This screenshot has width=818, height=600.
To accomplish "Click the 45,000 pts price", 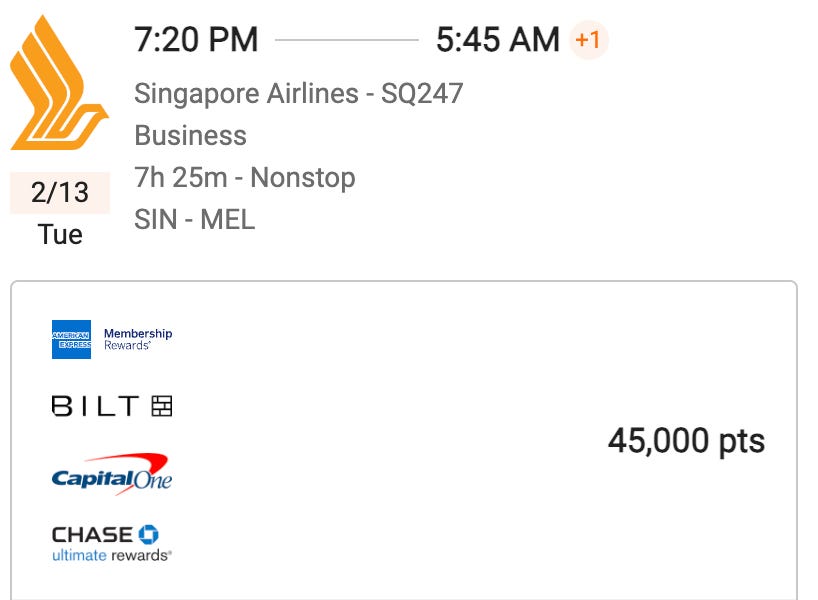I will pyautogui.click(x=687, y=440).
